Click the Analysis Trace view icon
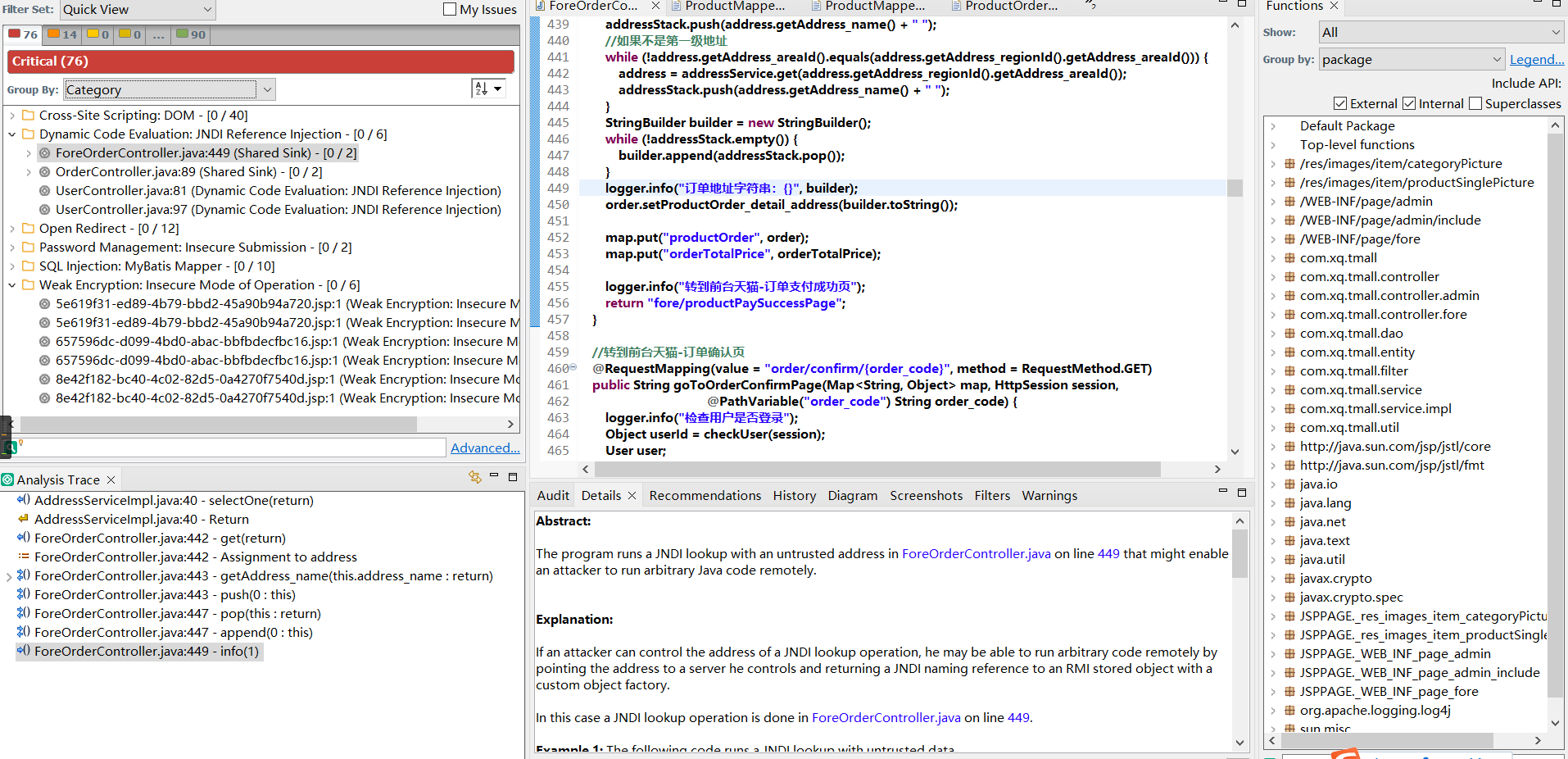 [8, 479]
